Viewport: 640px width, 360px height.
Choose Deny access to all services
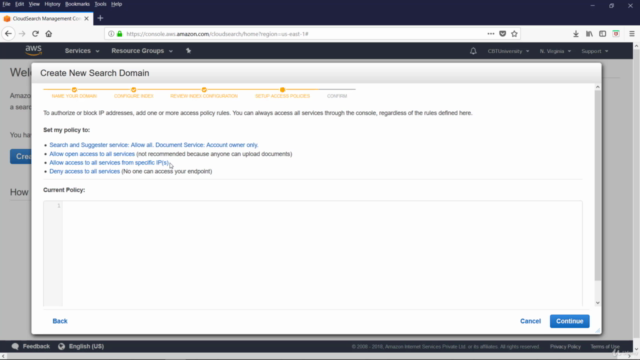click(x=84, y=171)
